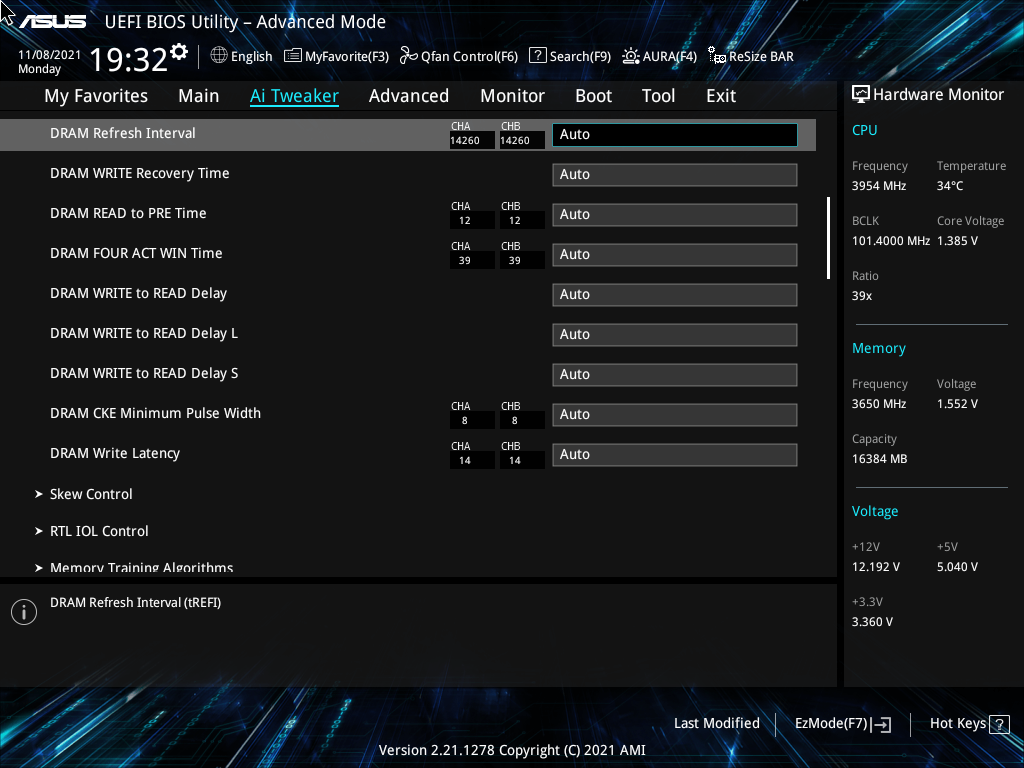
Task: Expand Skew Control submenu
Action: pos(91,494)
